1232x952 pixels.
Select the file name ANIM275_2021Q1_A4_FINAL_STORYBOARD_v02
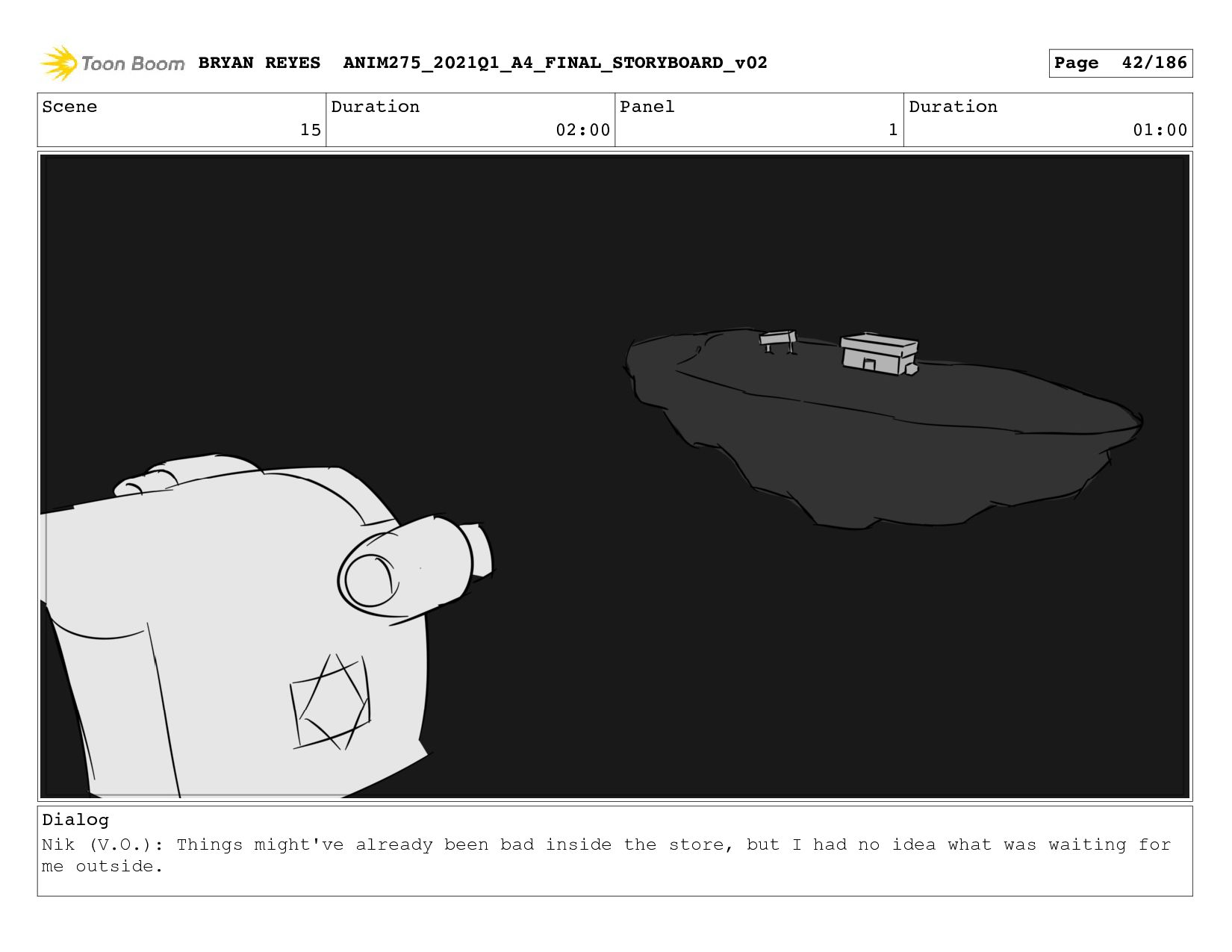coord(555,63)
